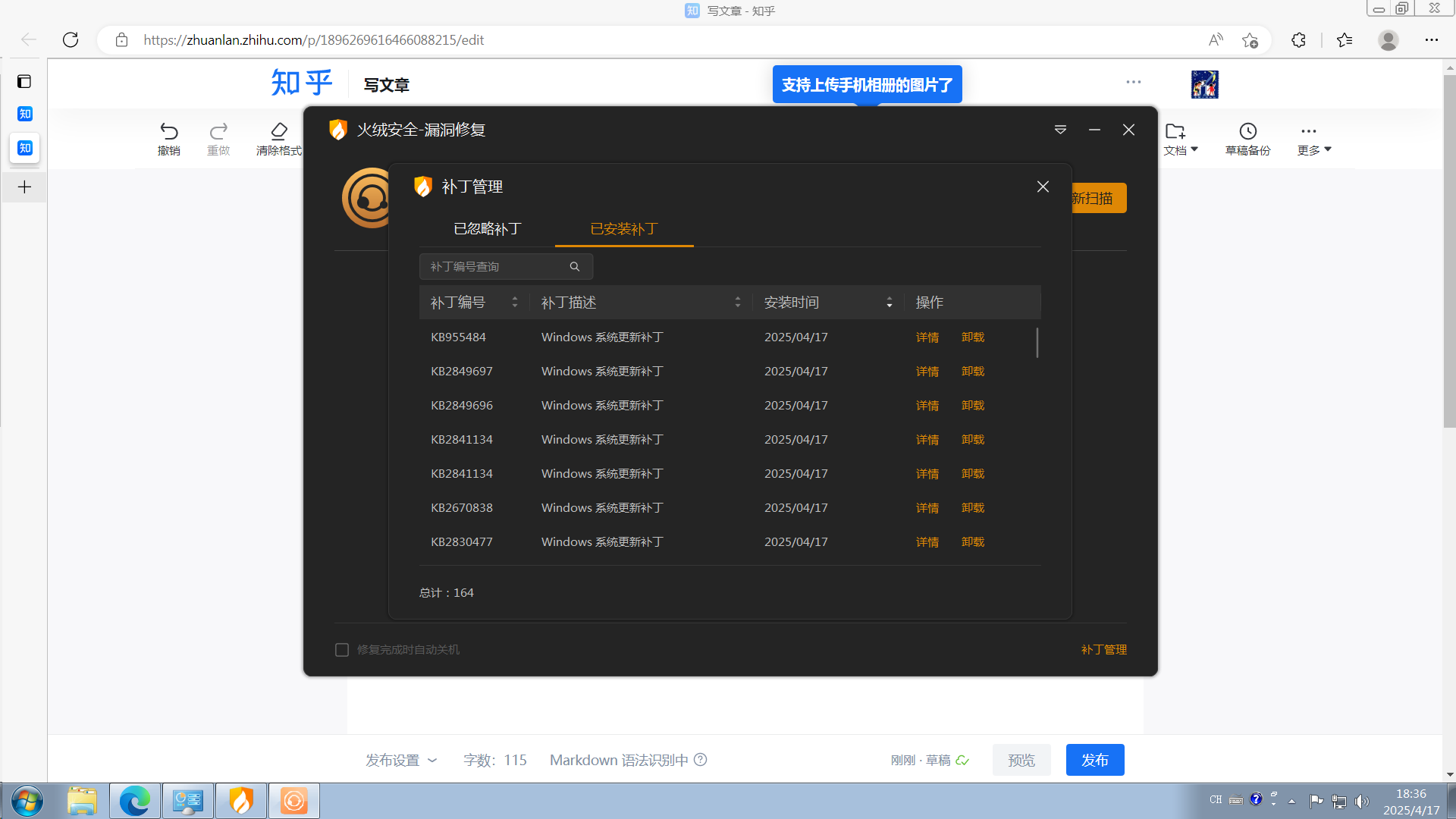Viewport: 1456px width, 819px height.
Task: Click the 重做 (redo) icon
Action: click(x=218, y=138)
